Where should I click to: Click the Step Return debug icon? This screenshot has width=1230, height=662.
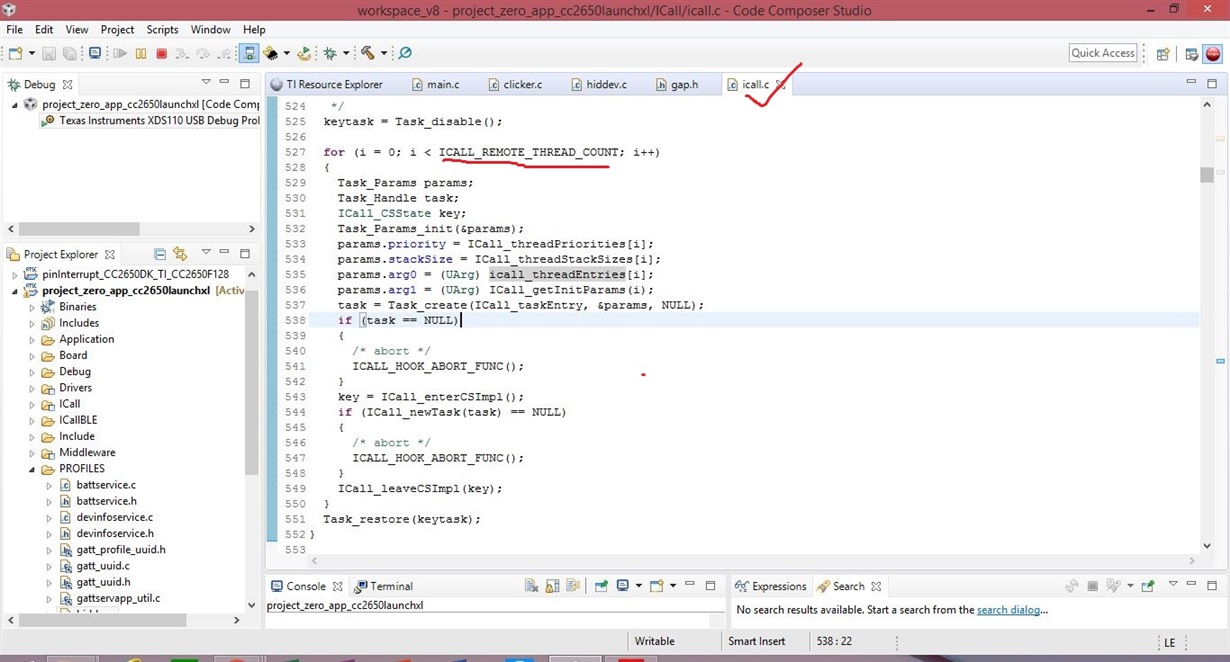pos(225,53)
